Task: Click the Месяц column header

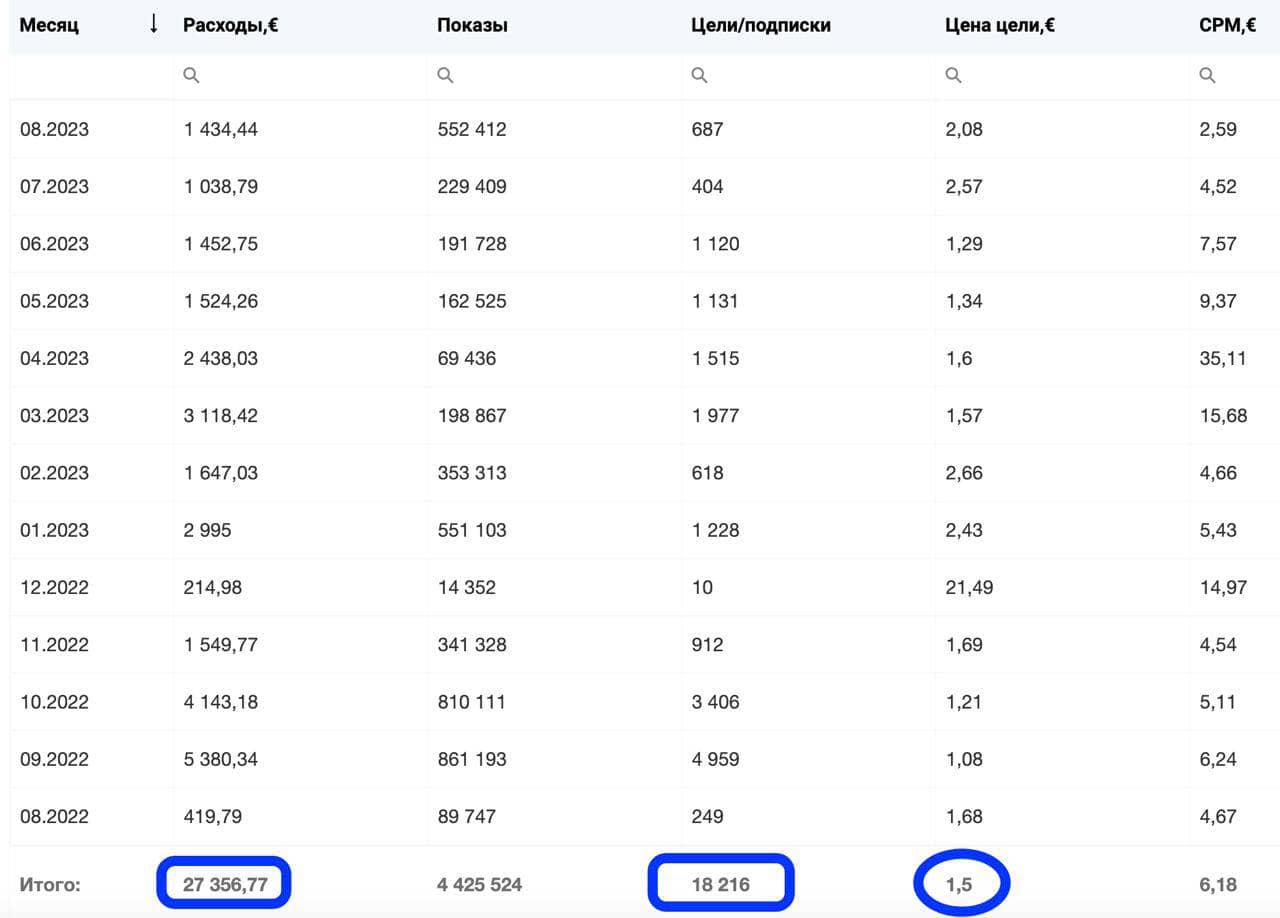Action: (x=48, y=25)
